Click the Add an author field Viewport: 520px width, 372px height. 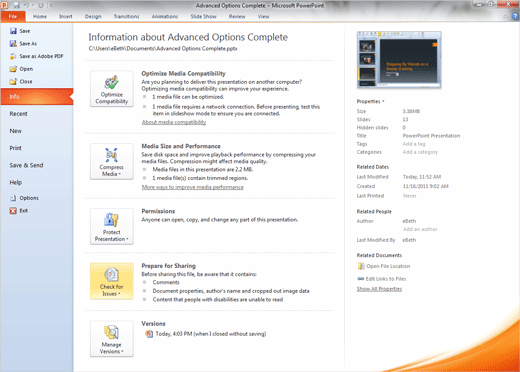point(420,229)
